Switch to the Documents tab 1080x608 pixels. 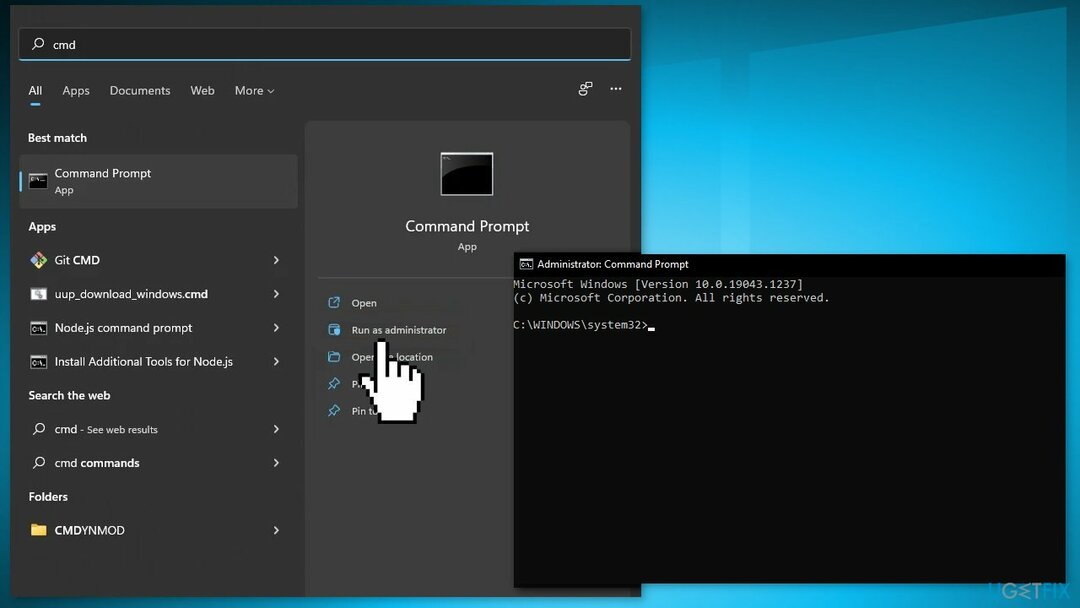[140, 91]
